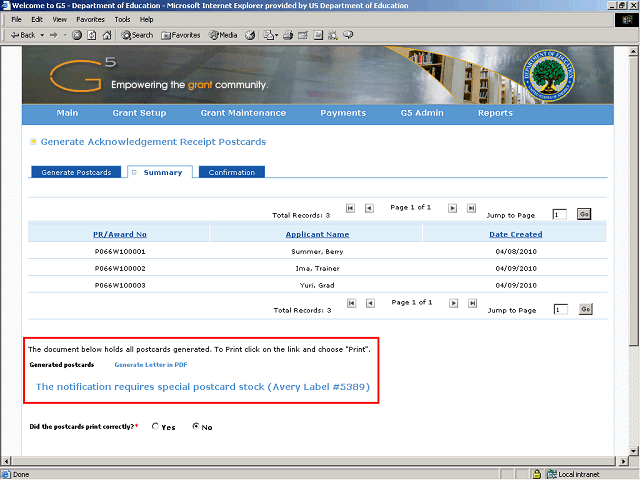
Task: Switch to Generate Postcards tab
Action: tap(76, 172)
